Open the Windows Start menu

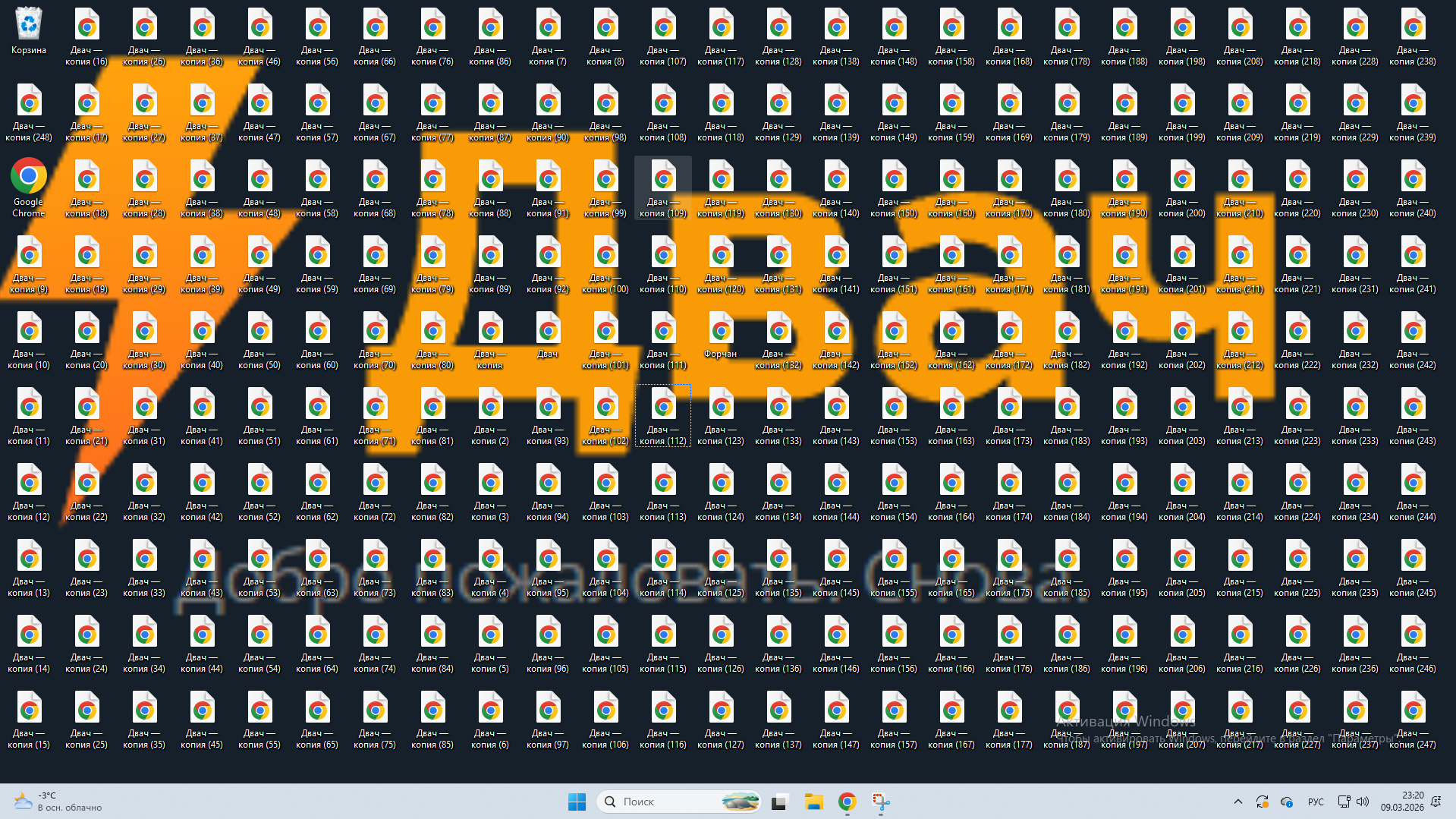pyautogui.click(x=577, y=802)
